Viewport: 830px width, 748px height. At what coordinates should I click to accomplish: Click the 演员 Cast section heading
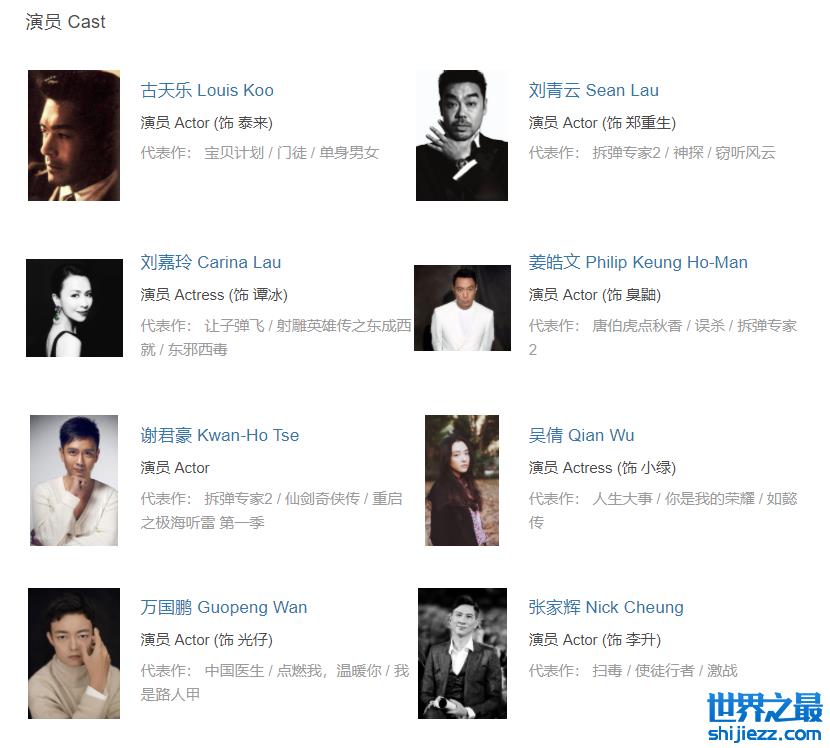point(66,22)
